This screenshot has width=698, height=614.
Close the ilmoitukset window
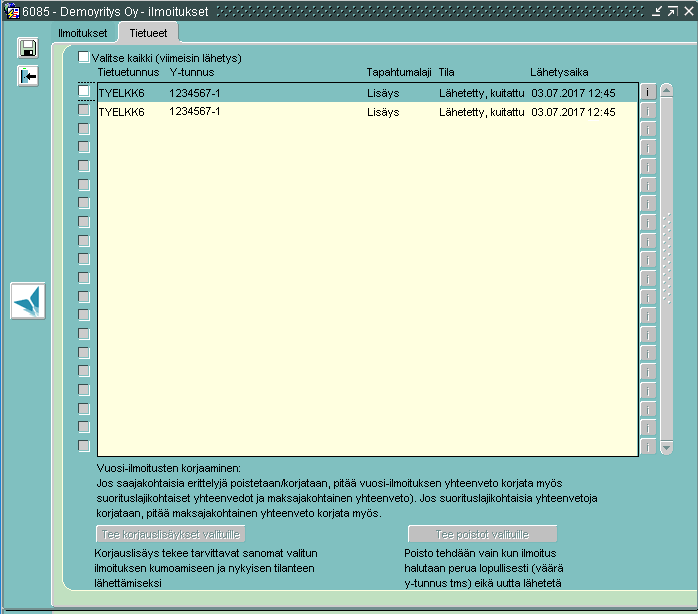689,11
